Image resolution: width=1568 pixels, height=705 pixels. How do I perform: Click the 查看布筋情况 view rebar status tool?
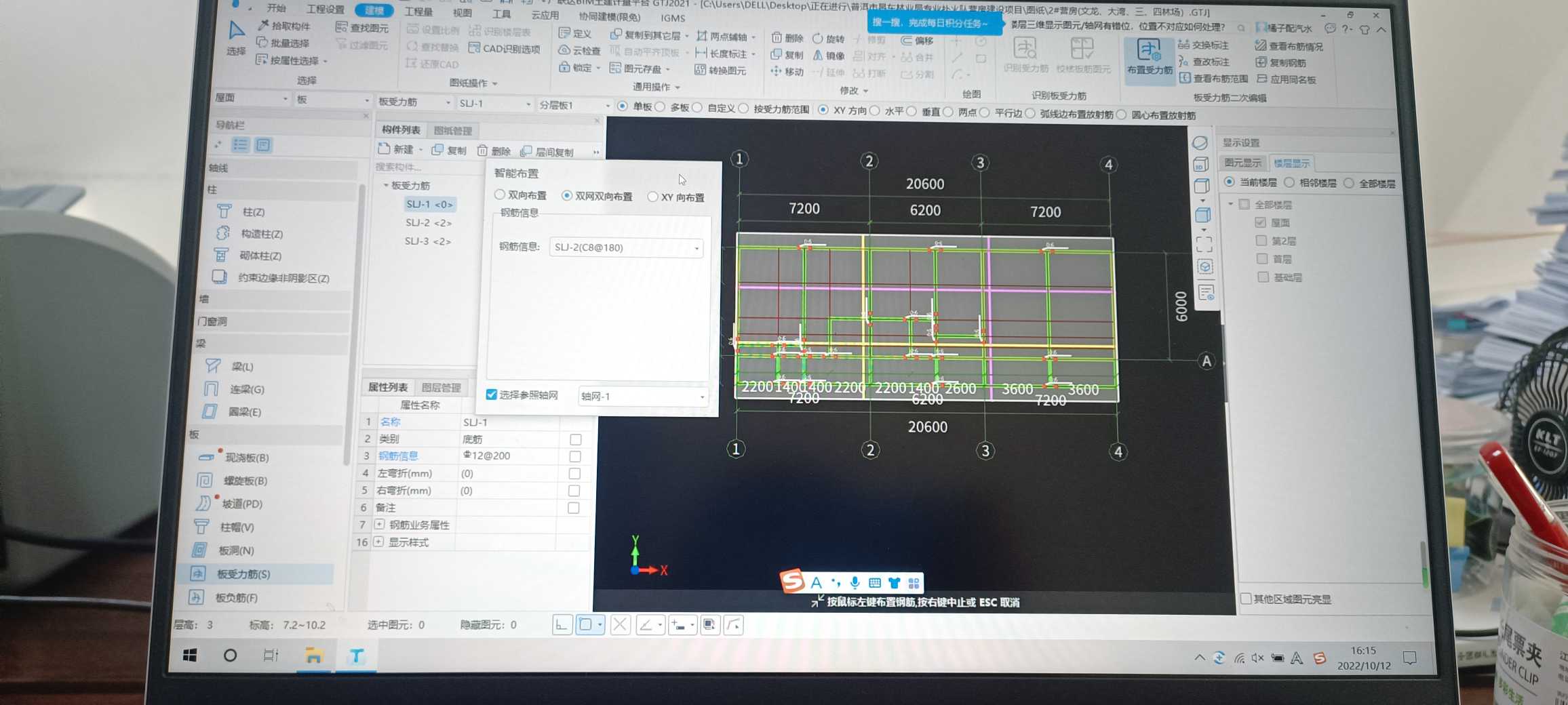pyautogui.click(x=1289, y=46)
